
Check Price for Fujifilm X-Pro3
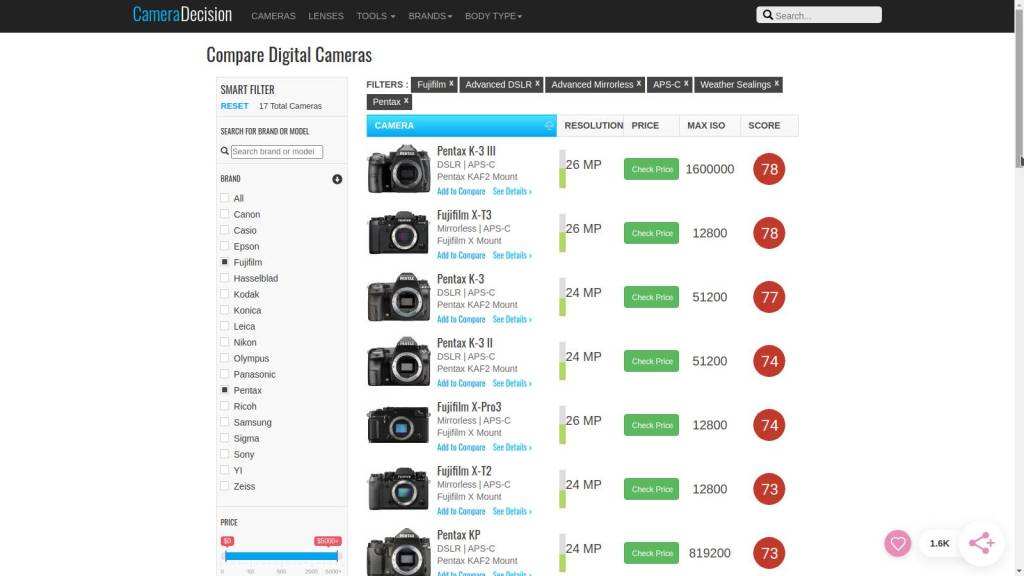point(651,425)
